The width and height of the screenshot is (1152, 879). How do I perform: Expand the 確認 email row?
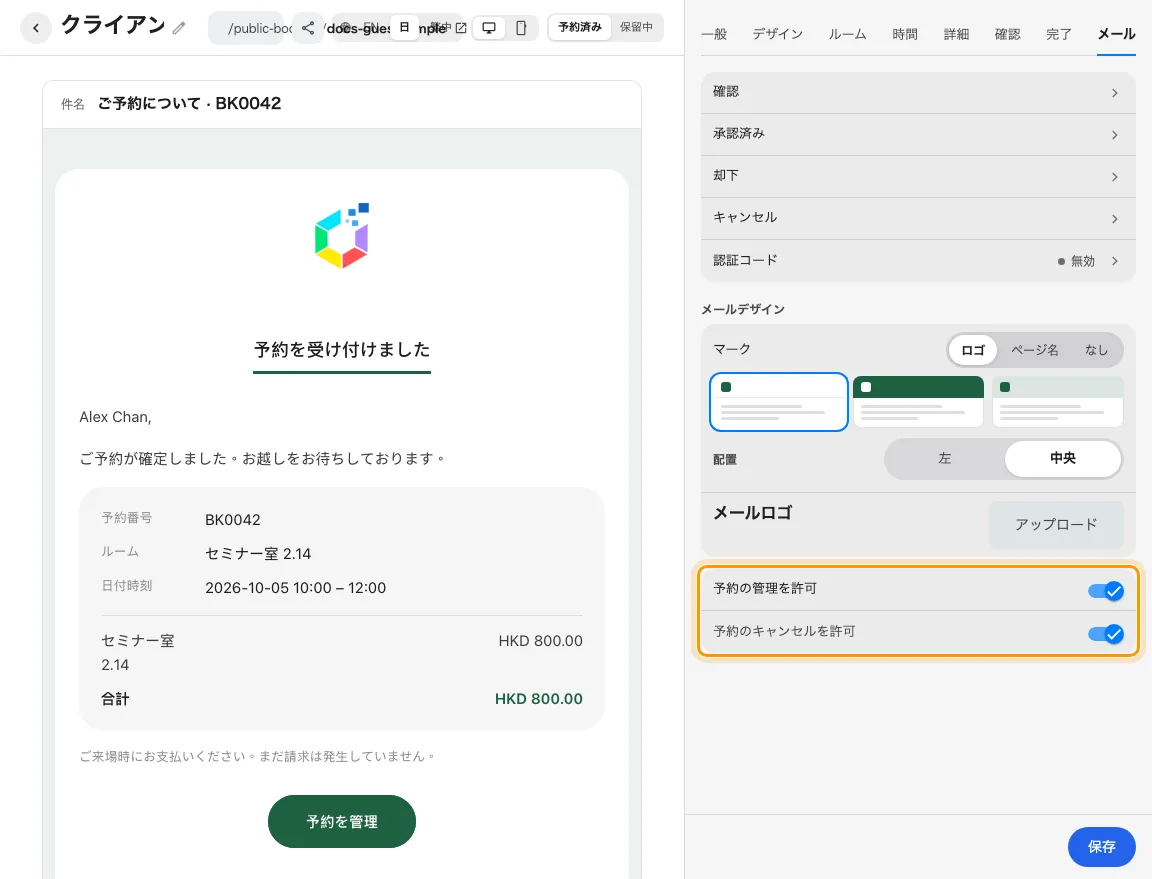point(918,92)
